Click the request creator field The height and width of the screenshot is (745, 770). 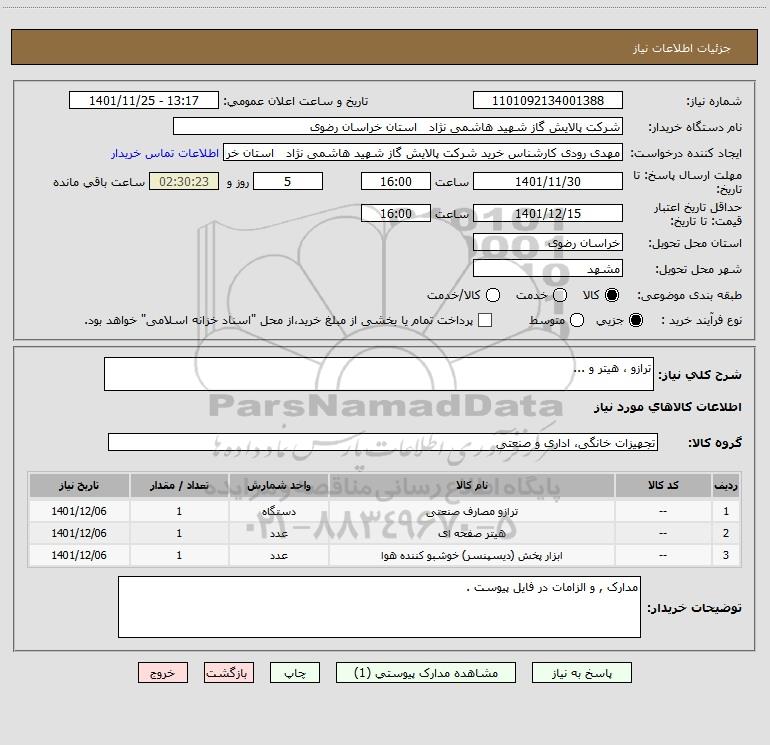(x=423, y=153)
